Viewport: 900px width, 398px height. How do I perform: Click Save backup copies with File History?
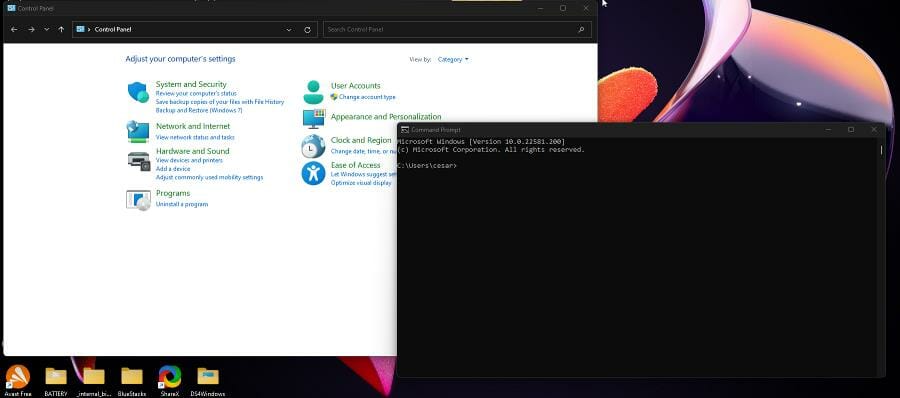coord(220,102)
